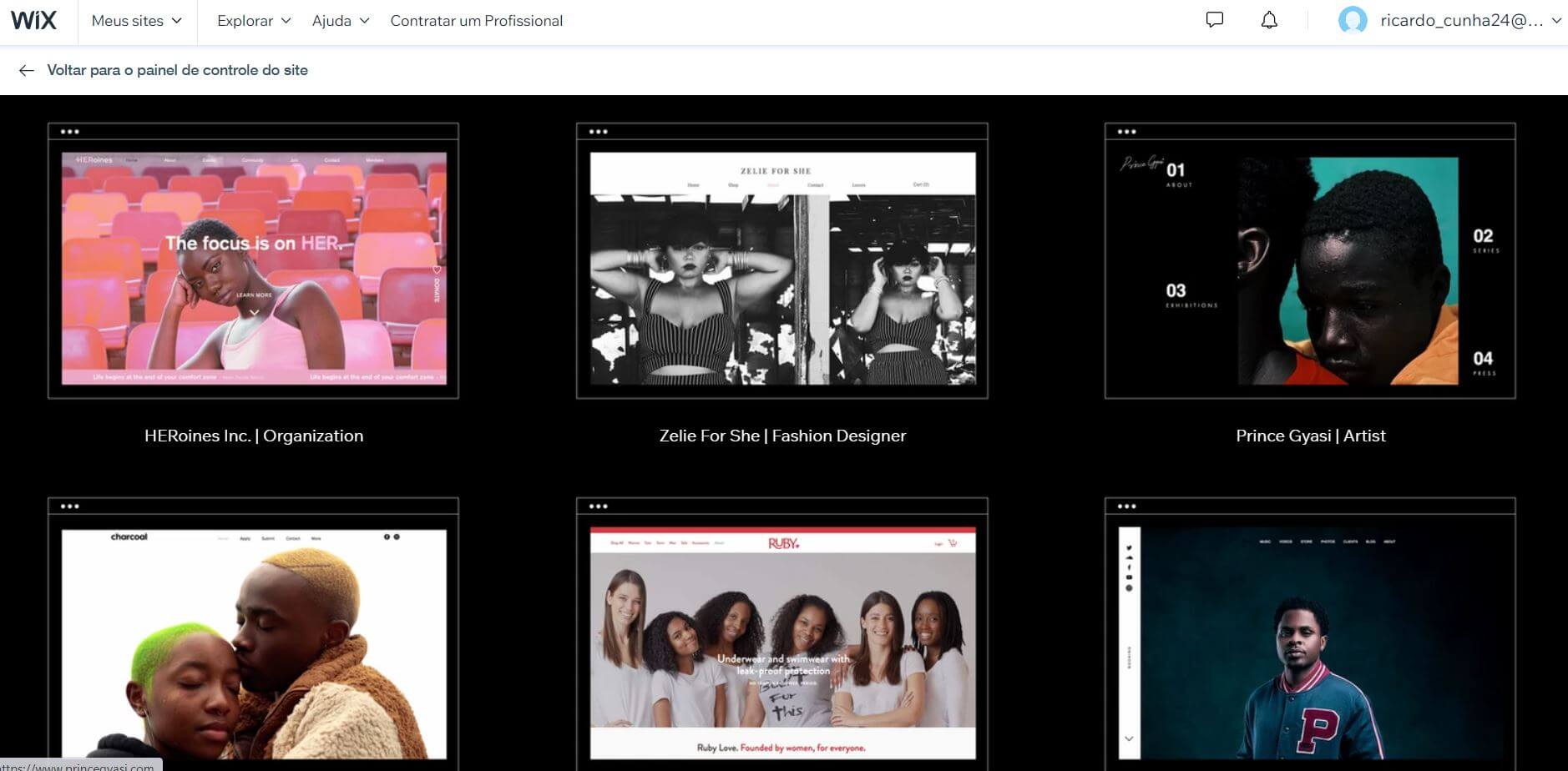Click Contratar um Profissional

click(x=476, y=21)
